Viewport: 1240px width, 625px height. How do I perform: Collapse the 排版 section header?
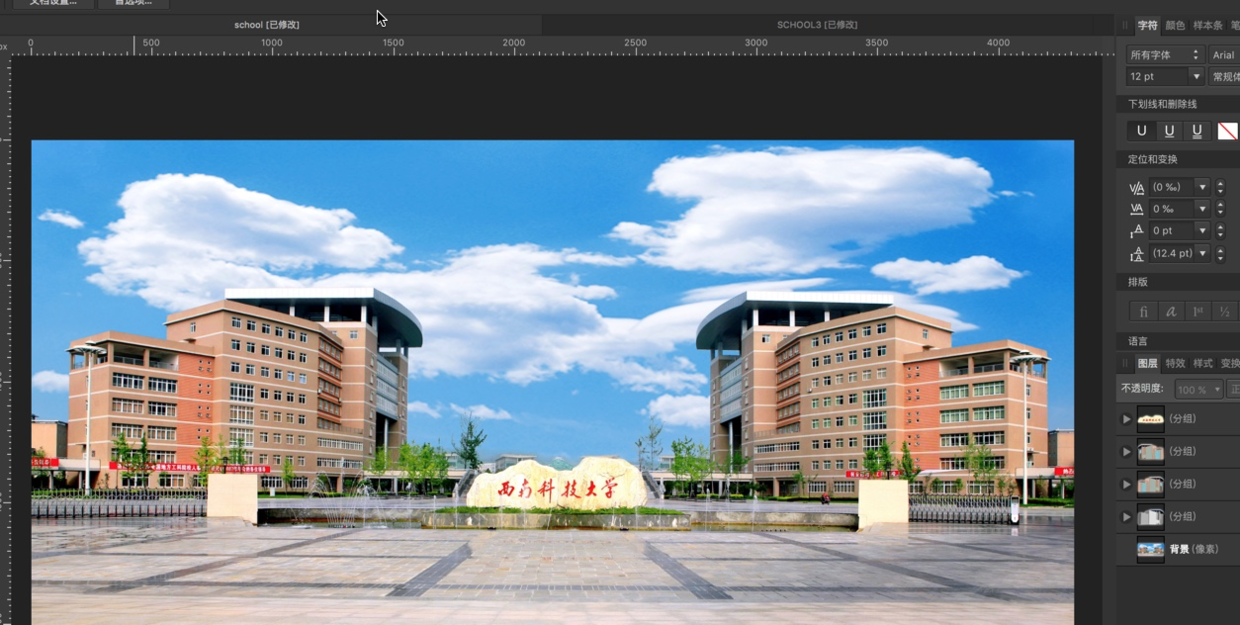point(1178,283)
